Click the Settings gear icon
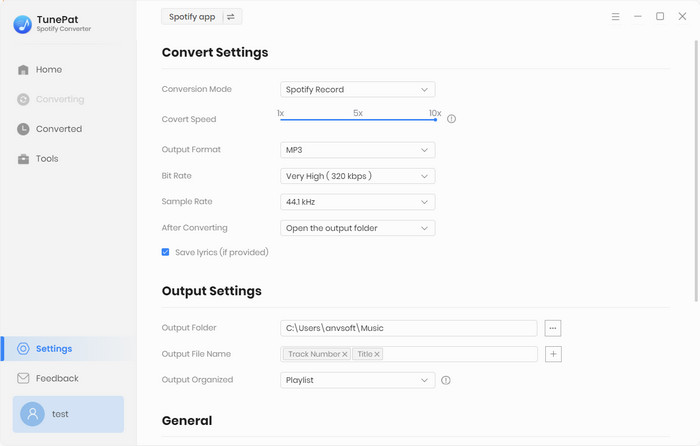700x446 pixels. click(x=23, y=349)
